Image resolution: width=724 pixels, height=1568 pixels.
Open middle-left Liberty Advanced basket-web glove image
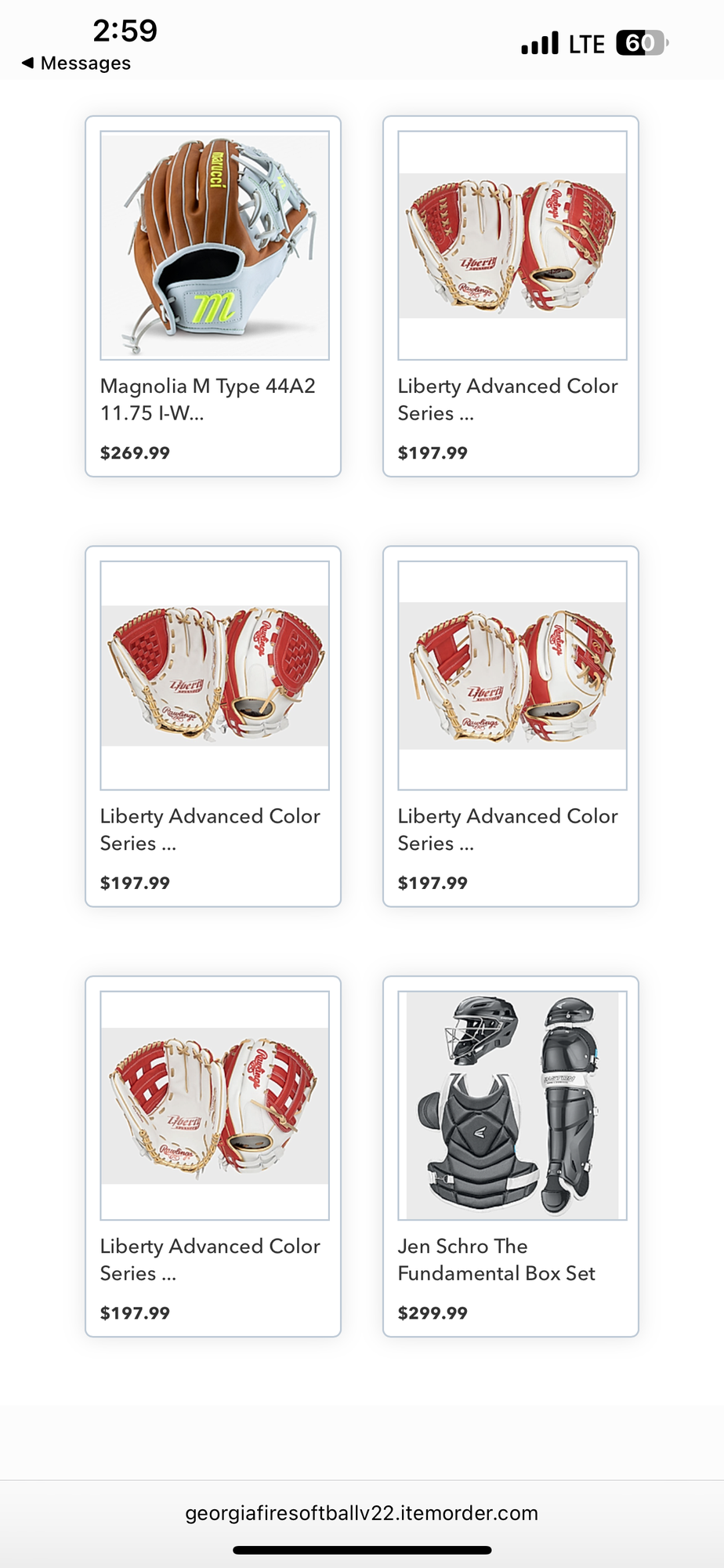click(x=215, y=675)
